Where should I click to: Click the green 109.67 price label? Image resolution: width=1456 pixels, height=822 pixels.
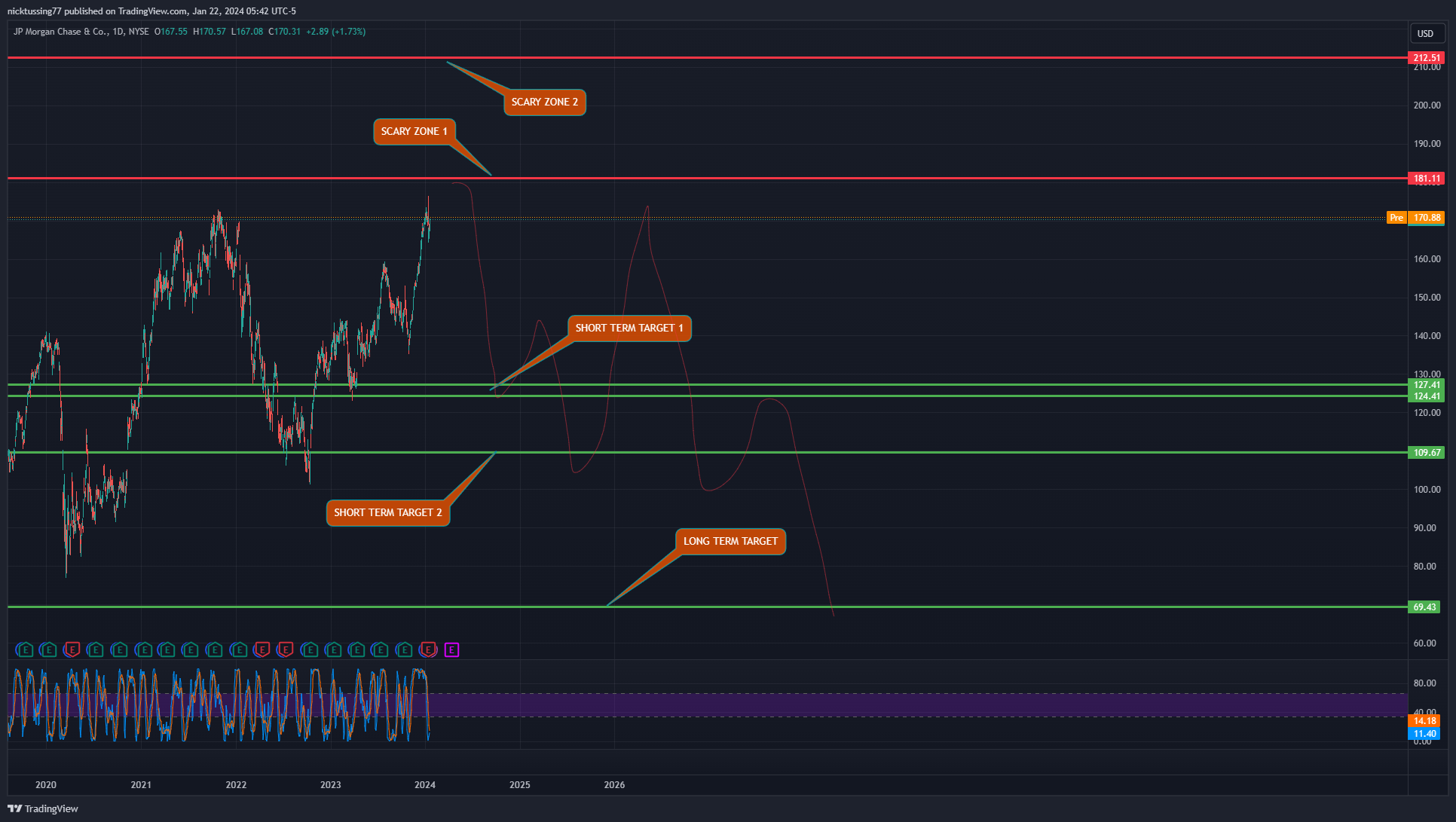1426,453
